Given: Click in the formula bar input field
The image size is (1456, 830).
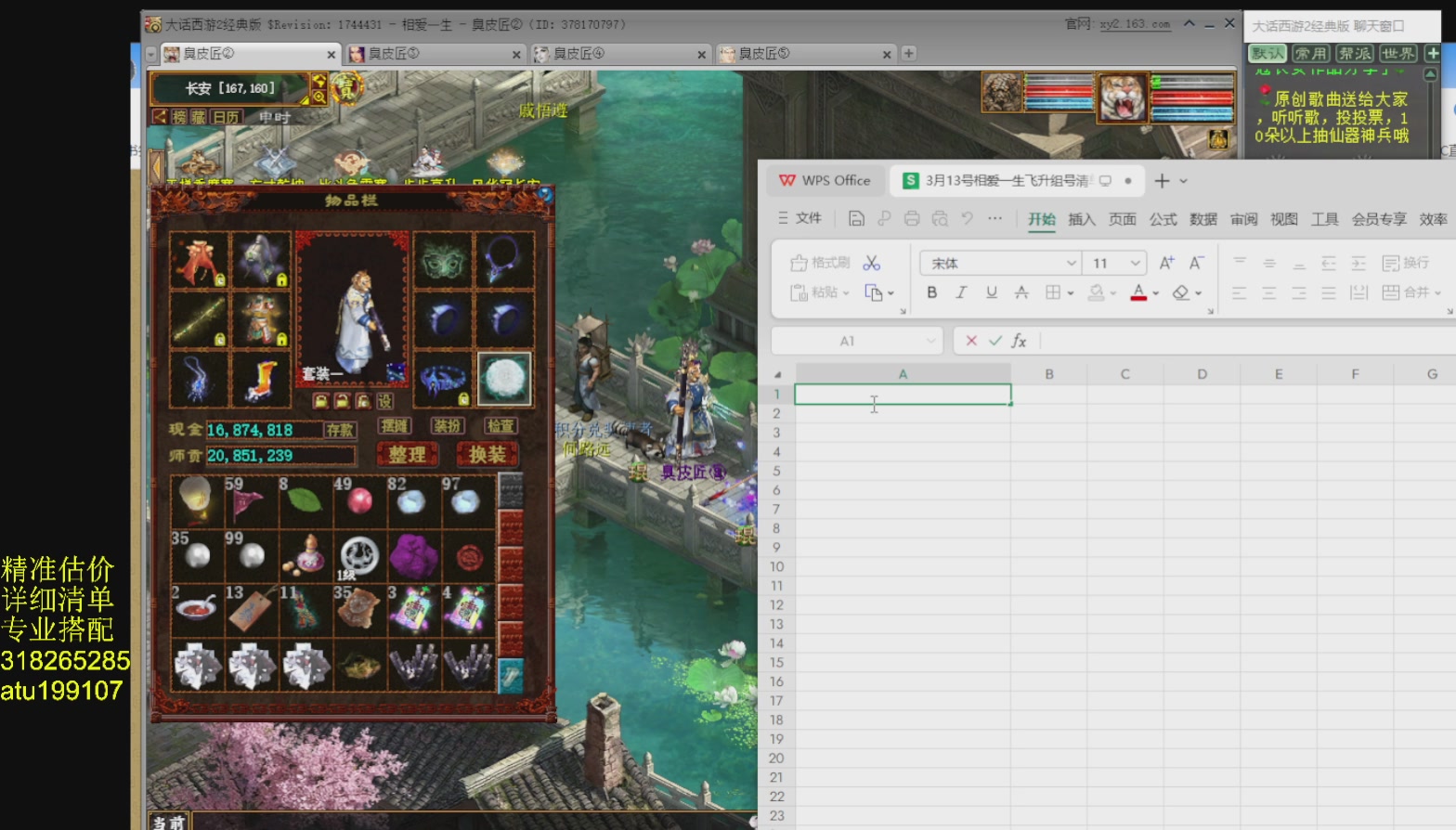Looking at the screenshot, I should tap(1247, 341).
